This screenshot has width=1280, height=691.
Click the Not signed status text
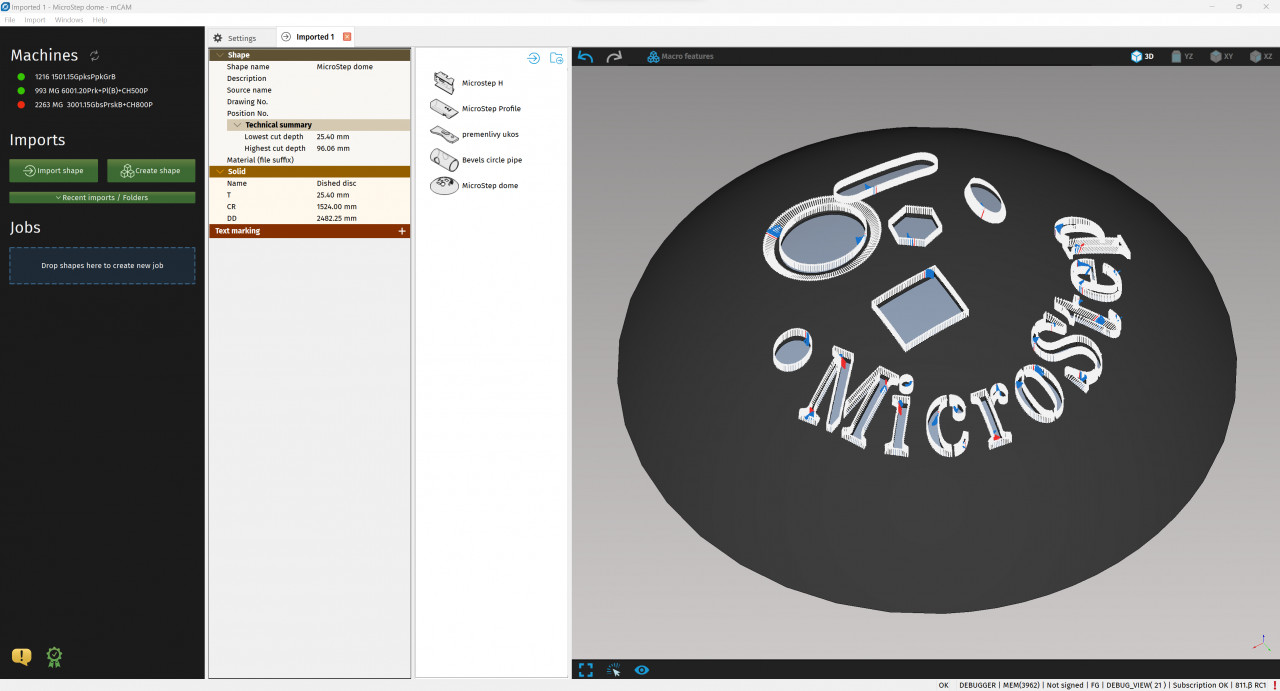click(1064, 685)
